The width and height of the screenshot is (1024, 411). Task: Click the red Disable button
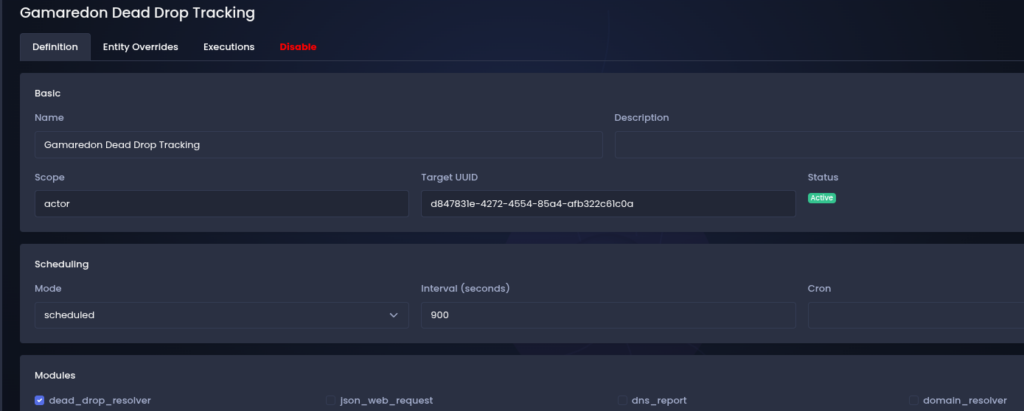click(298, 47)
